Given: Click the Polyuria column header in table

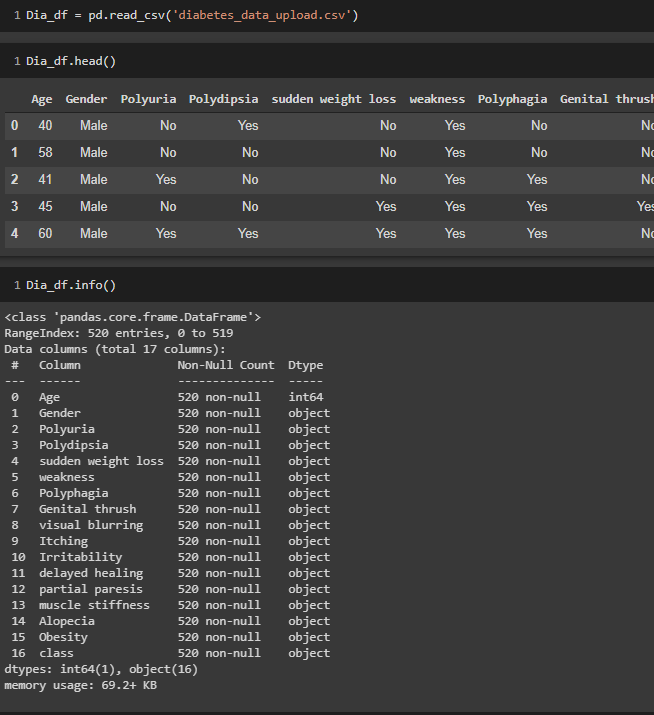Looking at the screenshot, I should 148,99.
